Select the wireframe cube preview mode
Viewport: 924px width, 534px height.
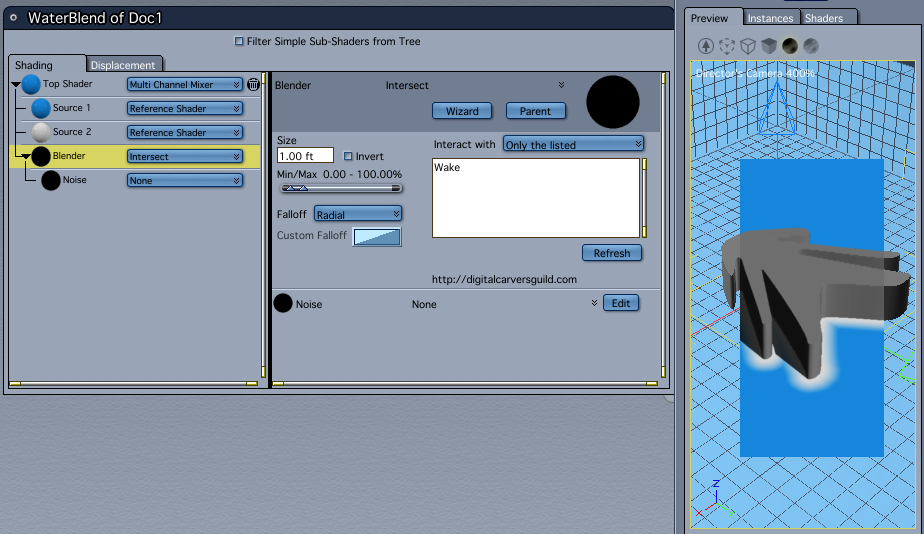pos(748,46)
